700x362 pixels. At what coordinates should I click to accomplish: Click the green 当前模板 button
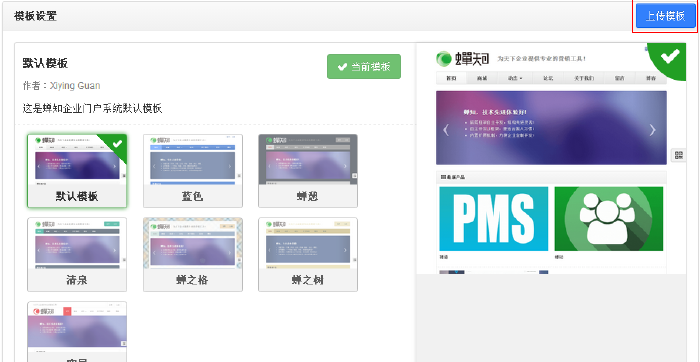(x=364, y=67)
